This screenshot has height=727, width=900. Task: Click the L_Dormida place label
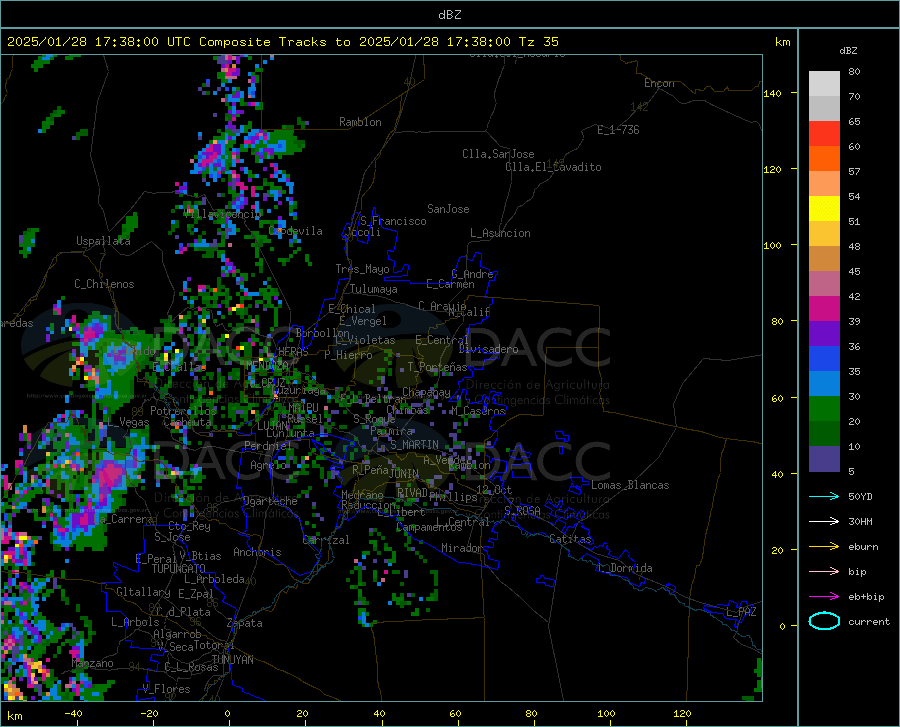pos(624,568)
